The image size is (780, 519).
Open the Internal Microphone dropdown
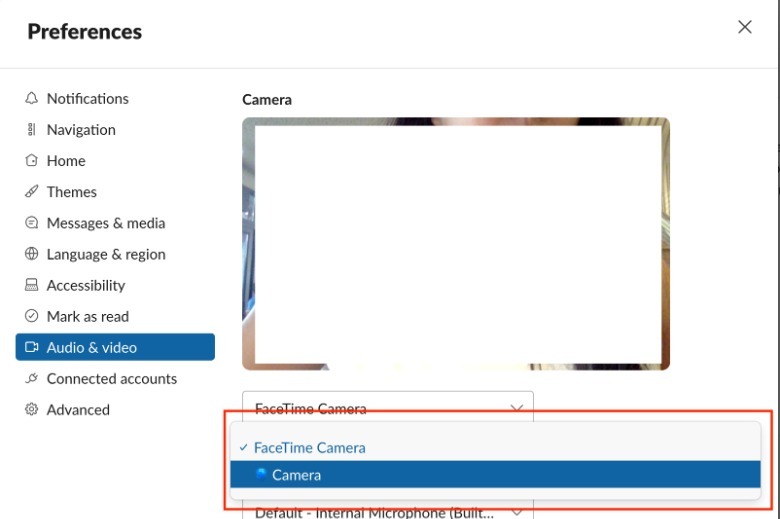[x=375, y=512]
